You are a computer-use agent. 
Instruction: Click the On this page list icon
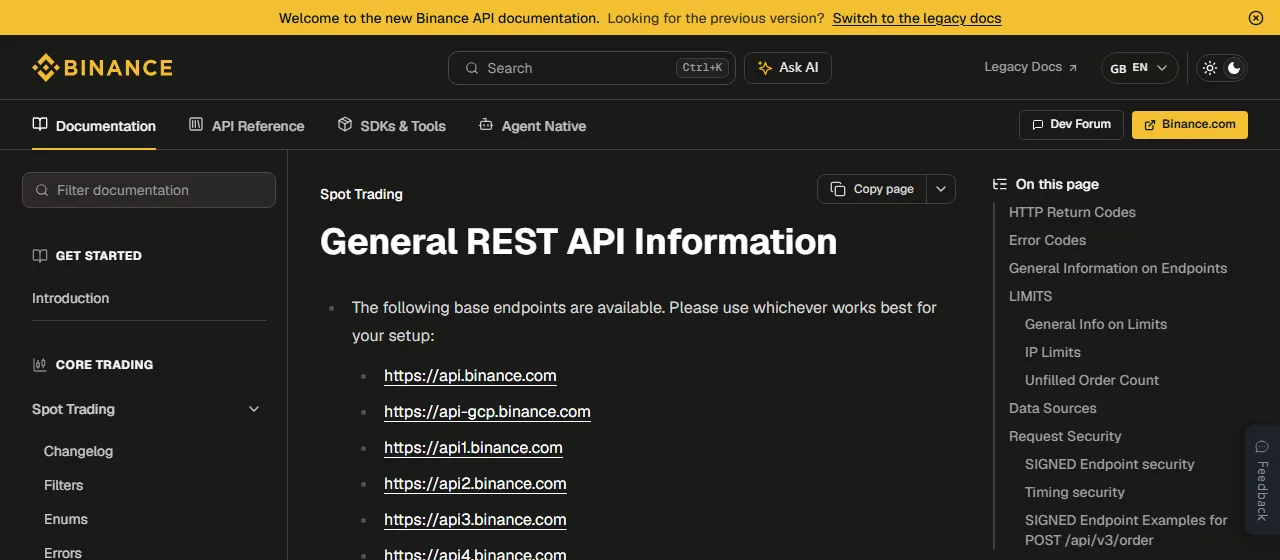[999, 184]
